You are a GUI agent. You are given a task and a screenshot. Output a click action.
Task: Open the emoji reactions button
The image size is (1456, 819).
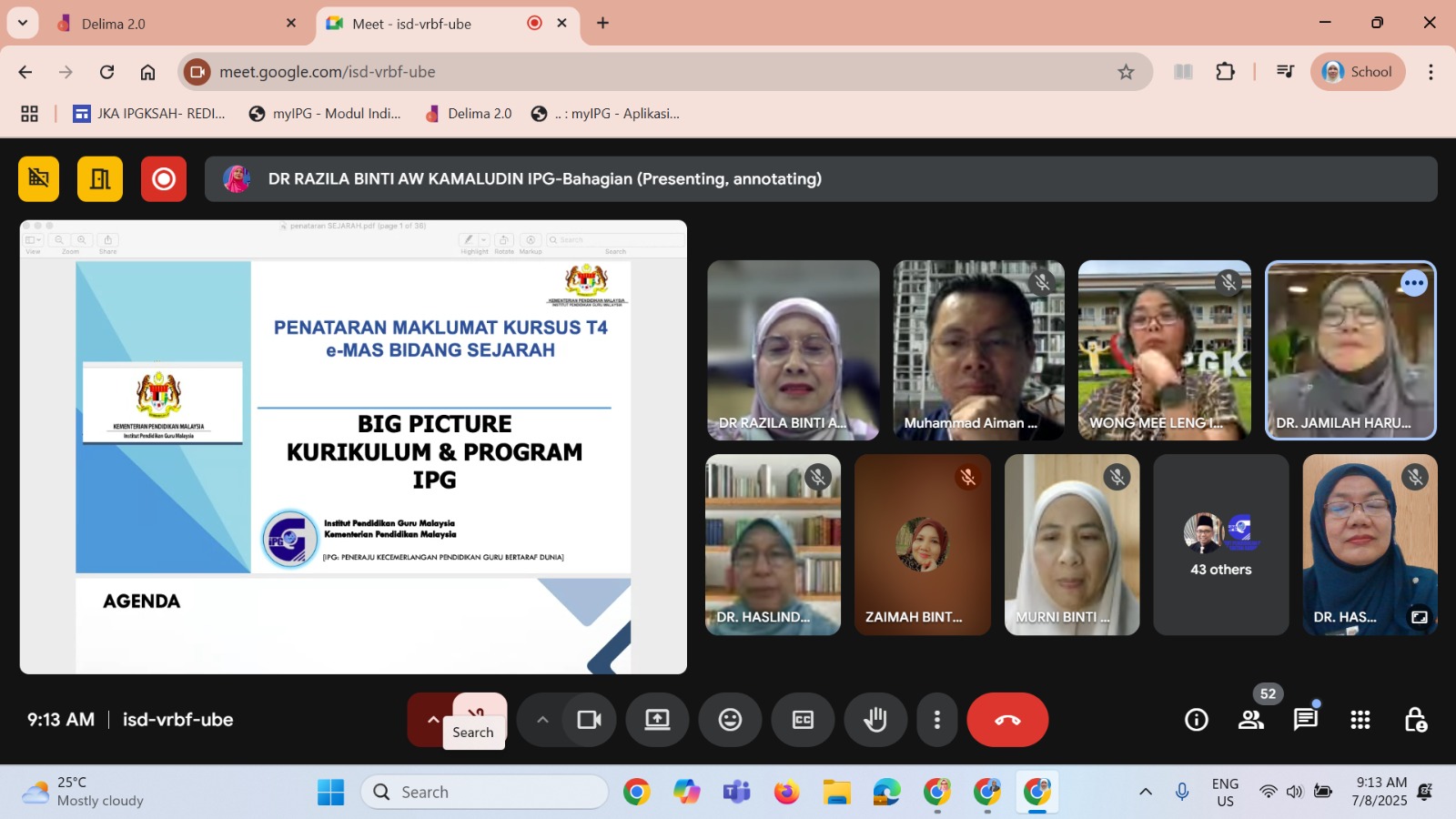(x=730, y=720)
